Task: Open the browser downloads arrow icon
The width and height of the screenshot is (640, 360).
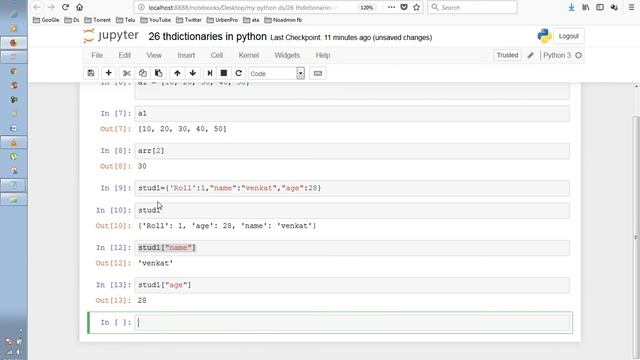Action: tap(571, 7)
